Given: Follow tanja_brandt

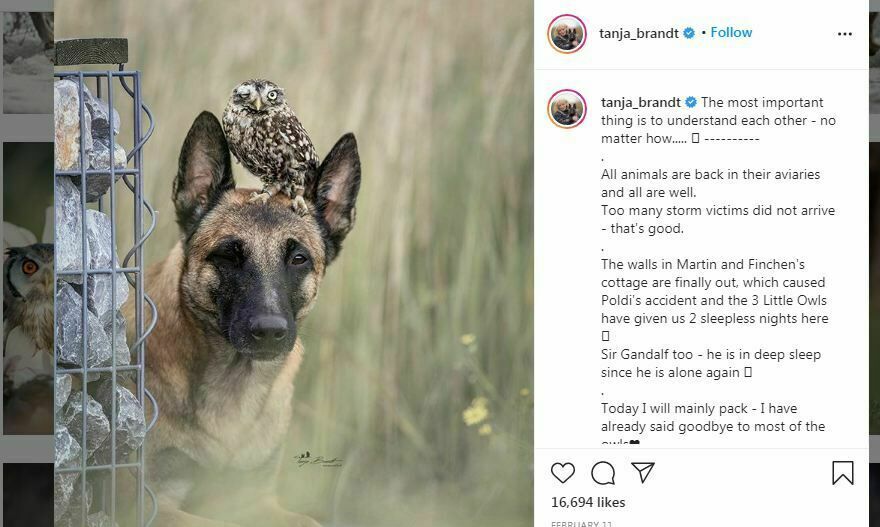Looking at the screenshot, I should point(731,32).
